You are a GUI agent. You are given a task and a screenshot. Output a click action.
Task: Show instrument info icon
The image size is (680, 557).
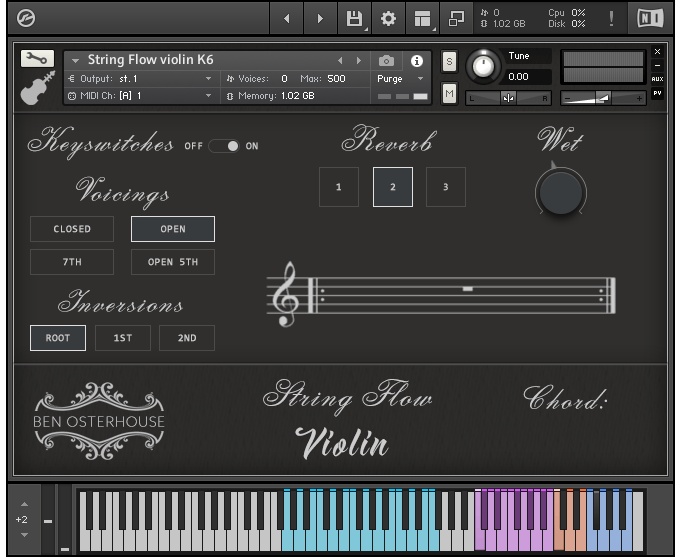(417, 61)
